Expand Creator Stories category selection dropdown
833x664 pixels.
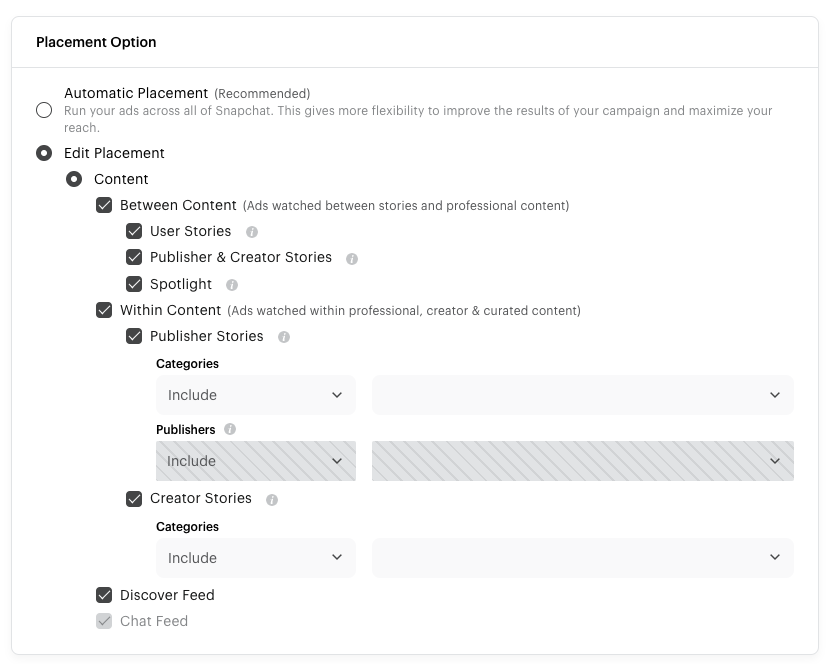click(582, 558)
